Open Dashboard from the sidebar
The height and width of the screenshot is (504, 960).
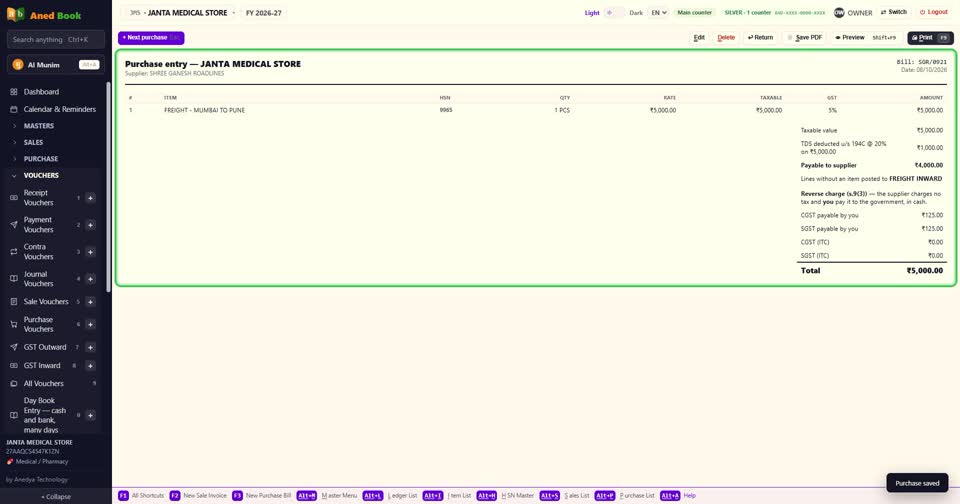click(41, 92)
